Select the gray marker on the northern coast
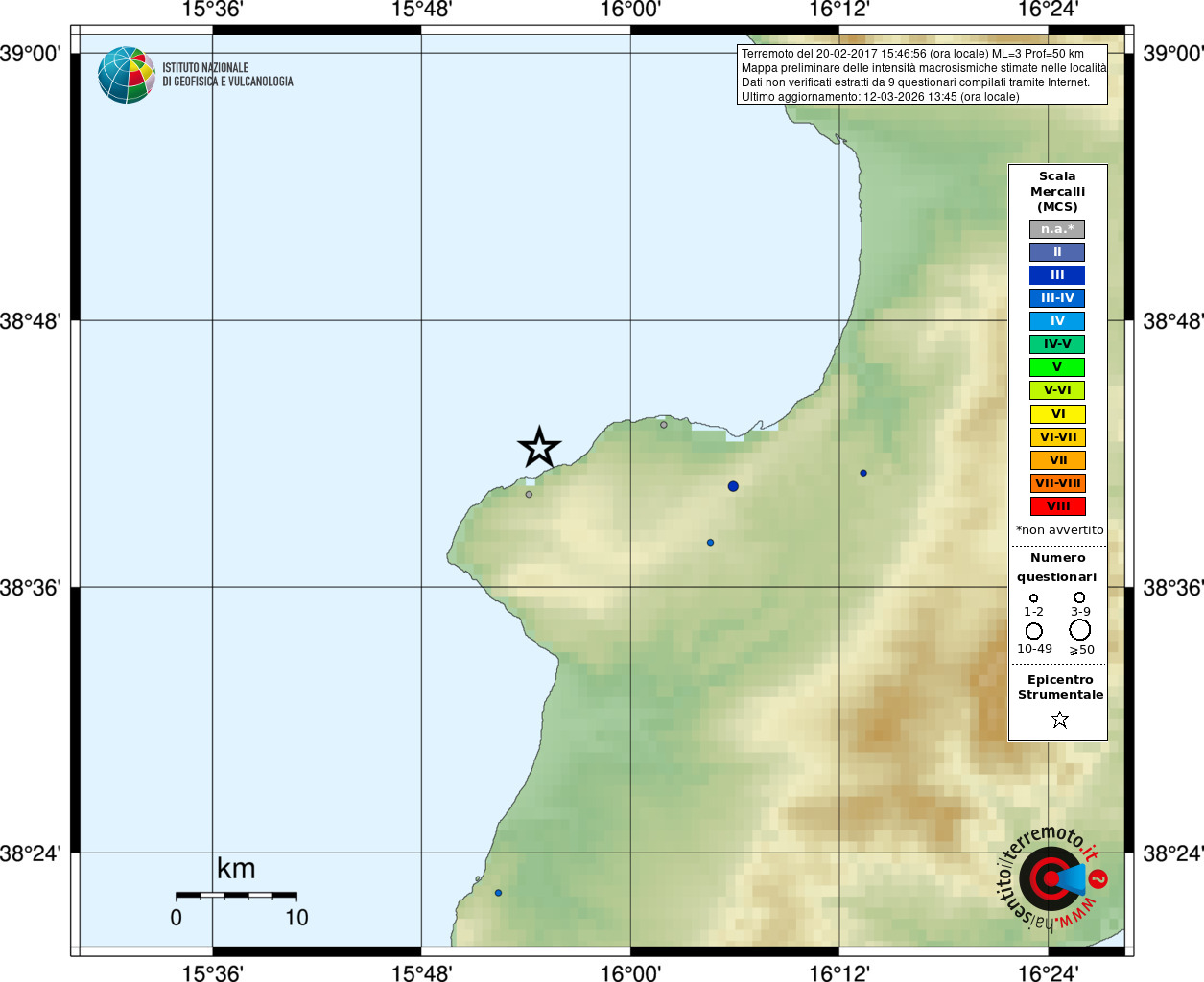Screen dimensions: 1204x982 coord(663,424)
